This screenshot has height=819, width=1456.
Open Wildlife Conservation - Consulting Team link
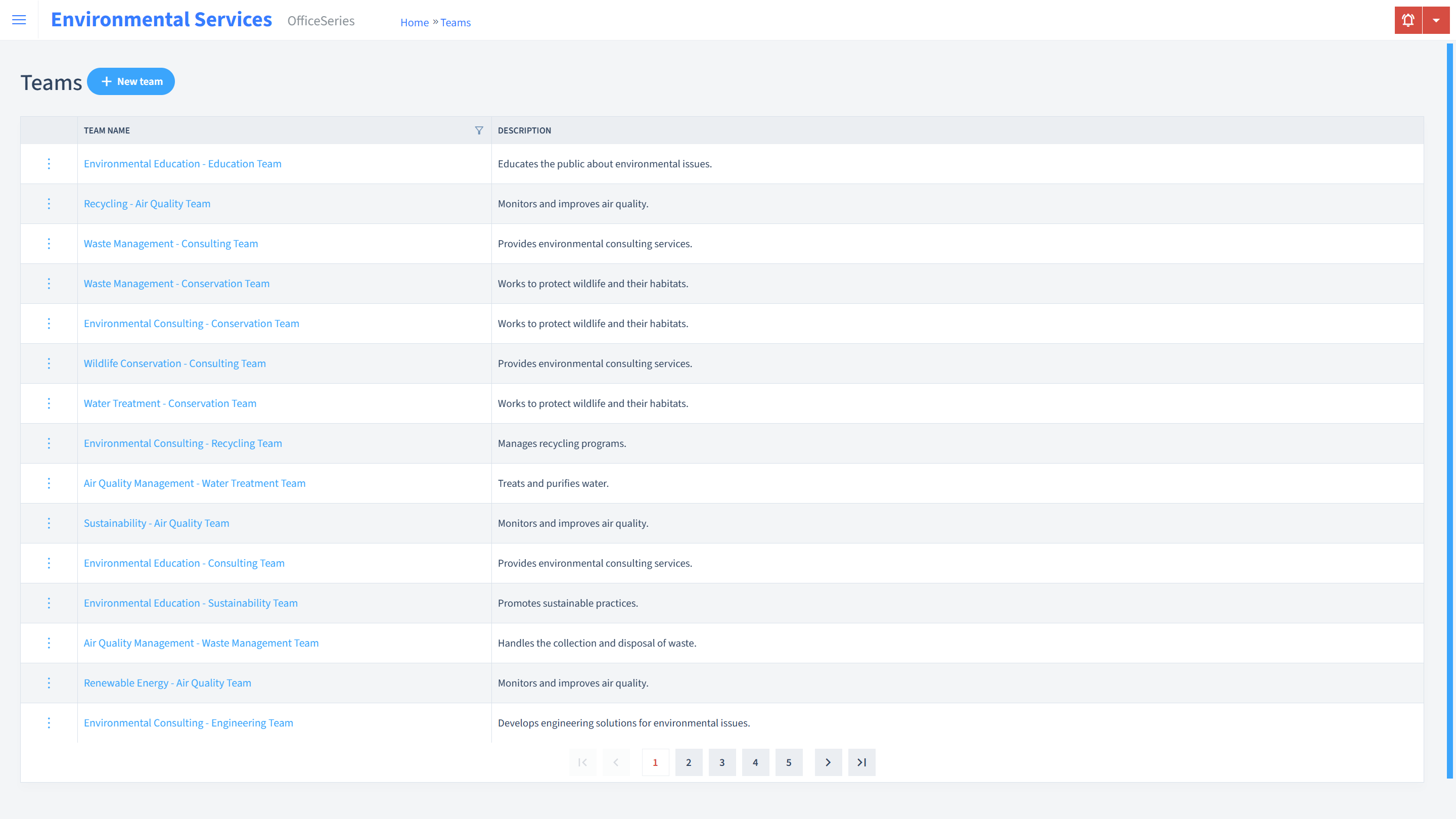pyautogui.click(x=174, y=363)
